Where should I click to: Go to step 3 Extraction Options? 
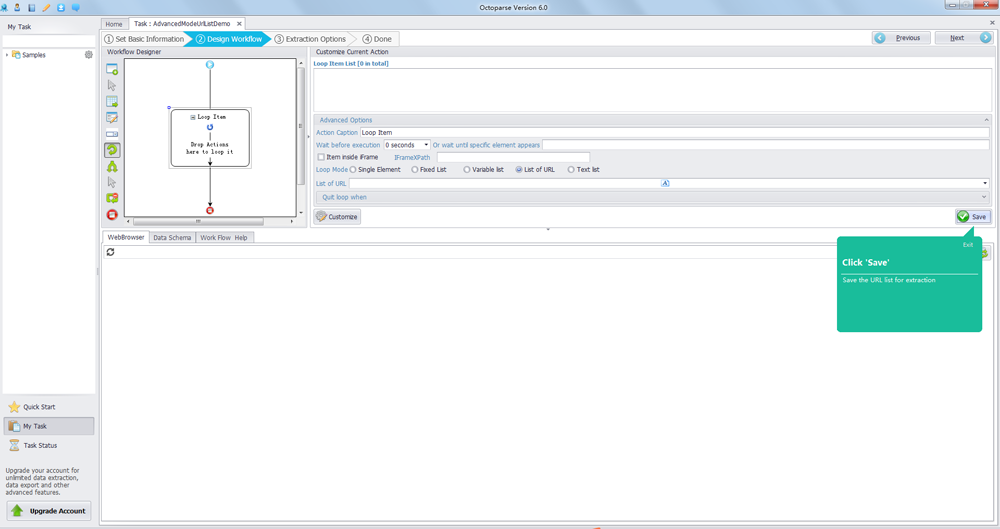pyautogui.click(x=311, y=39)
